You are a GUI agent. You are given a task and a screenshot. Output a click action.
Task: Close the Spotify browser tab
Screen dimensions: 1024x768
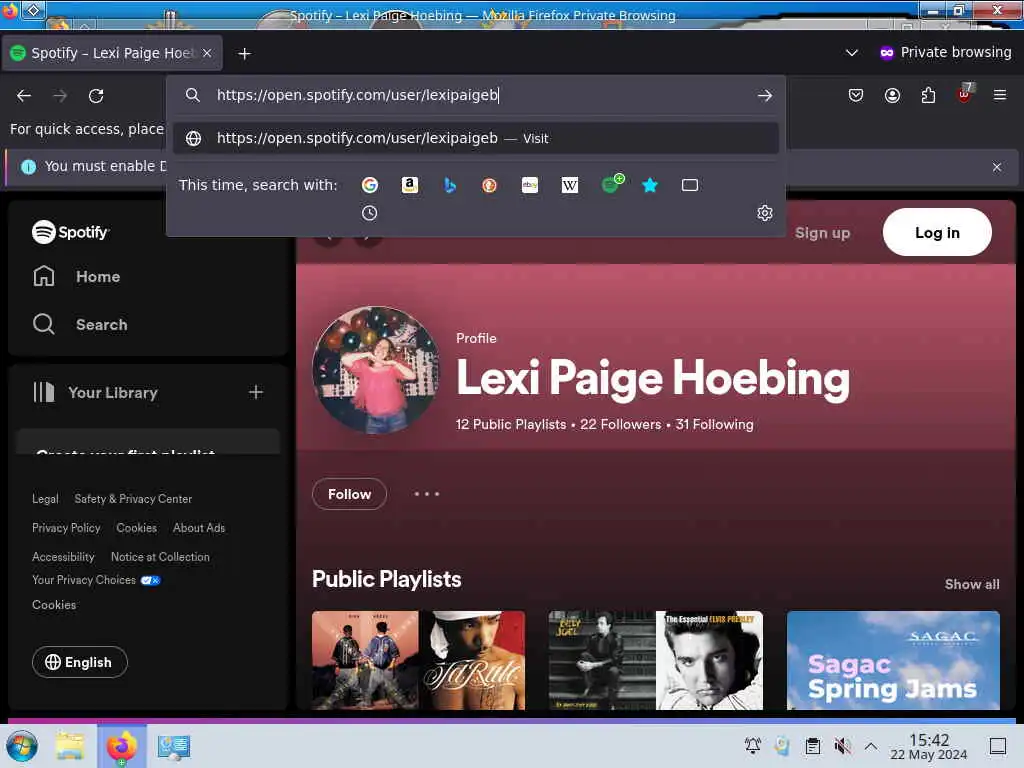click(x=207, y=53)
